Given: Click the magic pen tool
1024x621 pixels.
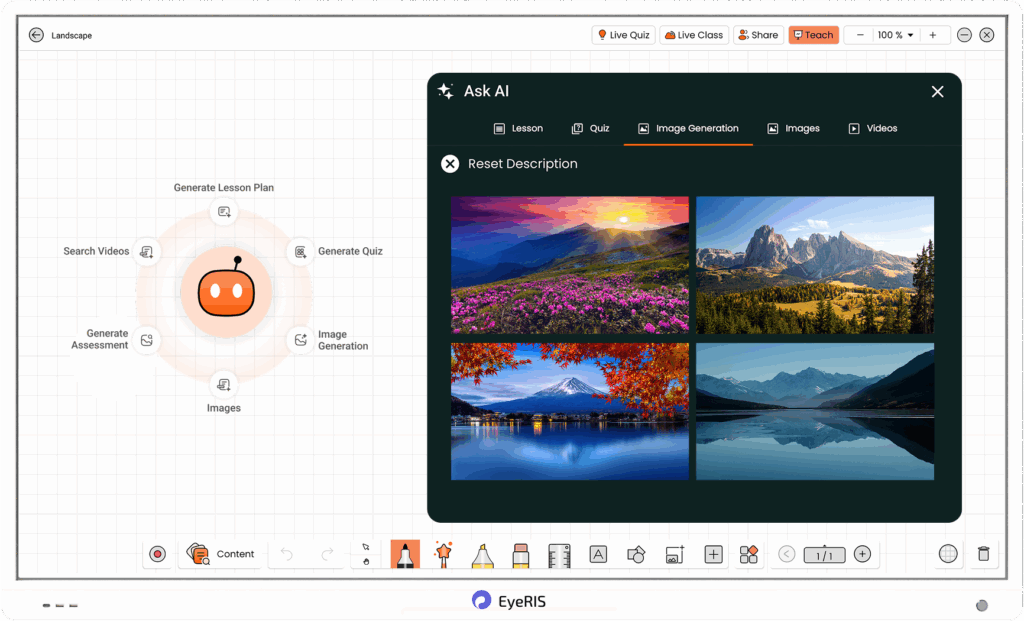Looking at the screenshot, I should pyautogui.click(x=444, y=554).
